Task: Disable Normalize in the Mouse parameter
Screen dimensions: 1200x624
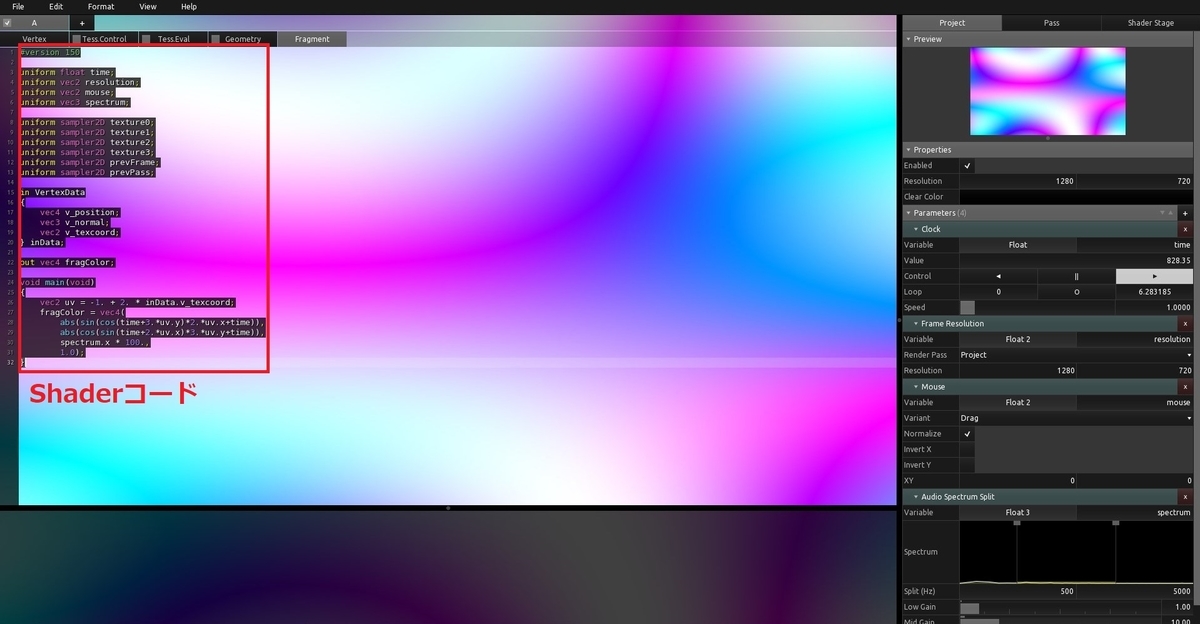Action: pos(966,433)
